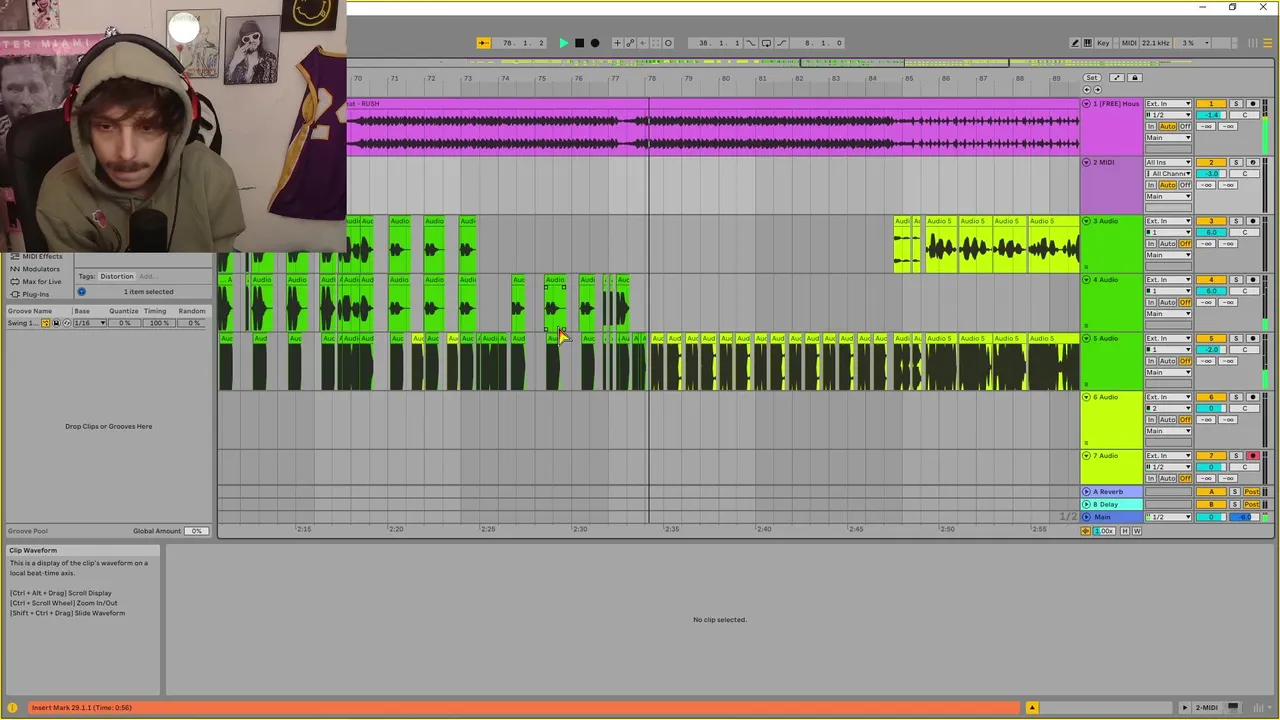Image resolution: width=1280 pixels, height=720 pixels.
Task: Open groove Base 1/16 dropdown
Action: [x=90, y=323]
